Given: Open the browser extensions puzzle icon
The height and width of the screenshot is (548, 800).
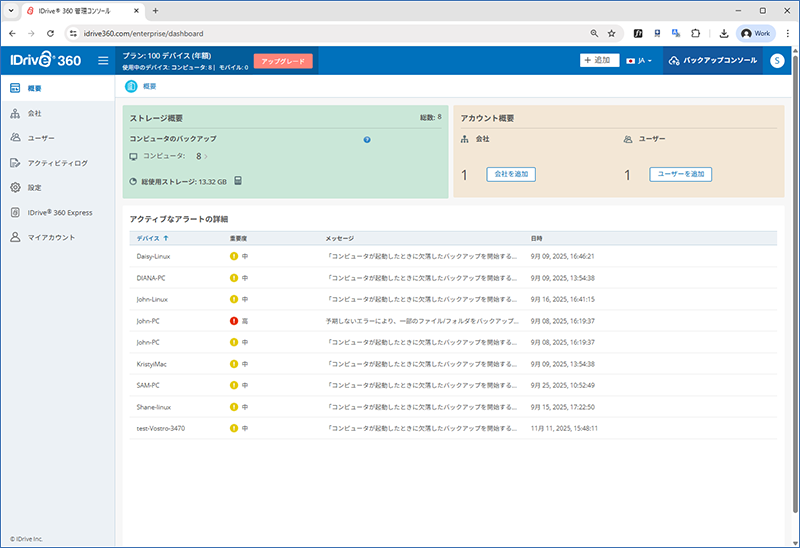Looking at the screenshot, I should (x=696, y=33).
